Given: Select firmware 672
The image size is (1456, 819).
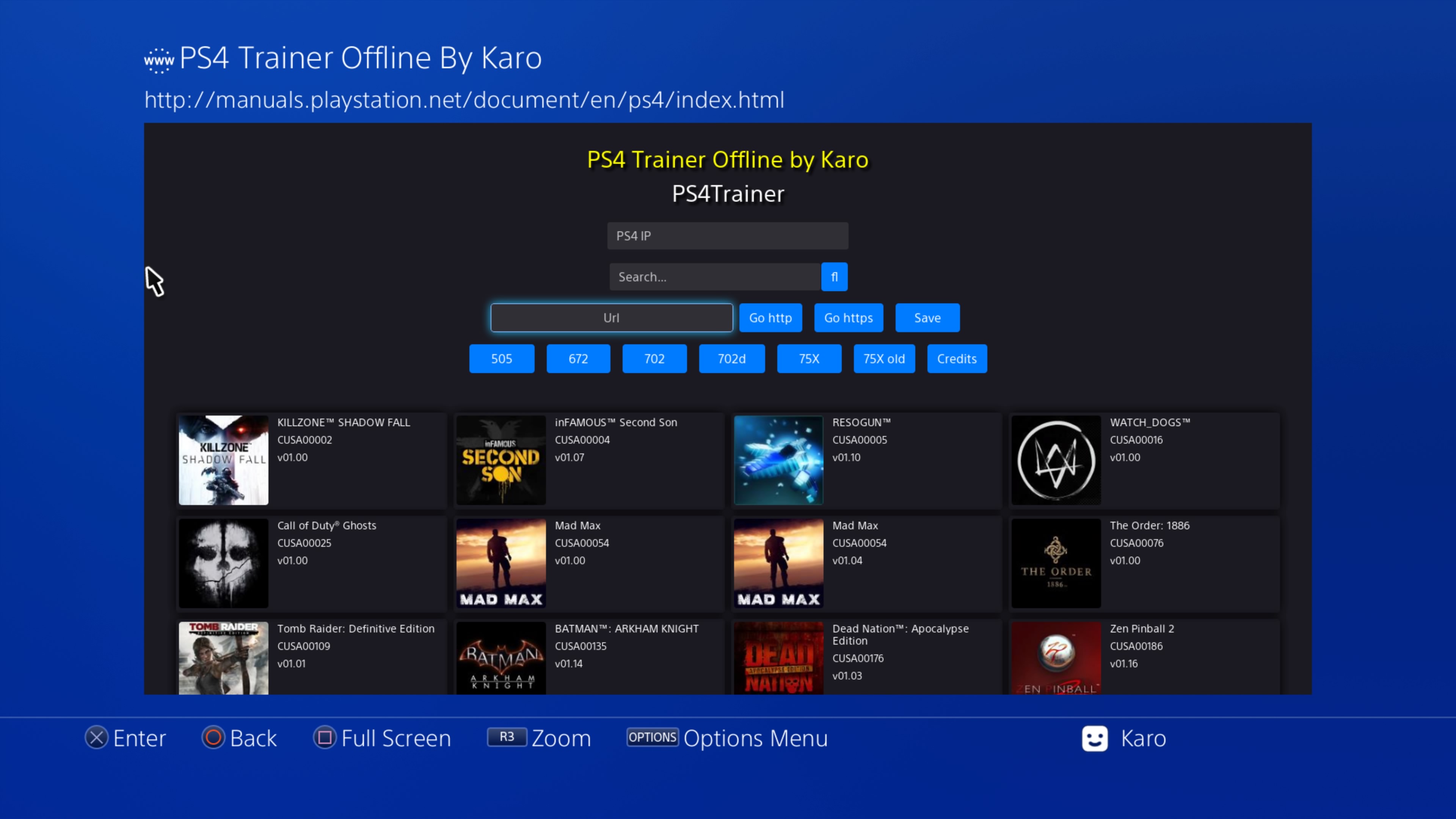Looking at the screenshot, I should (x=578, y=358).
